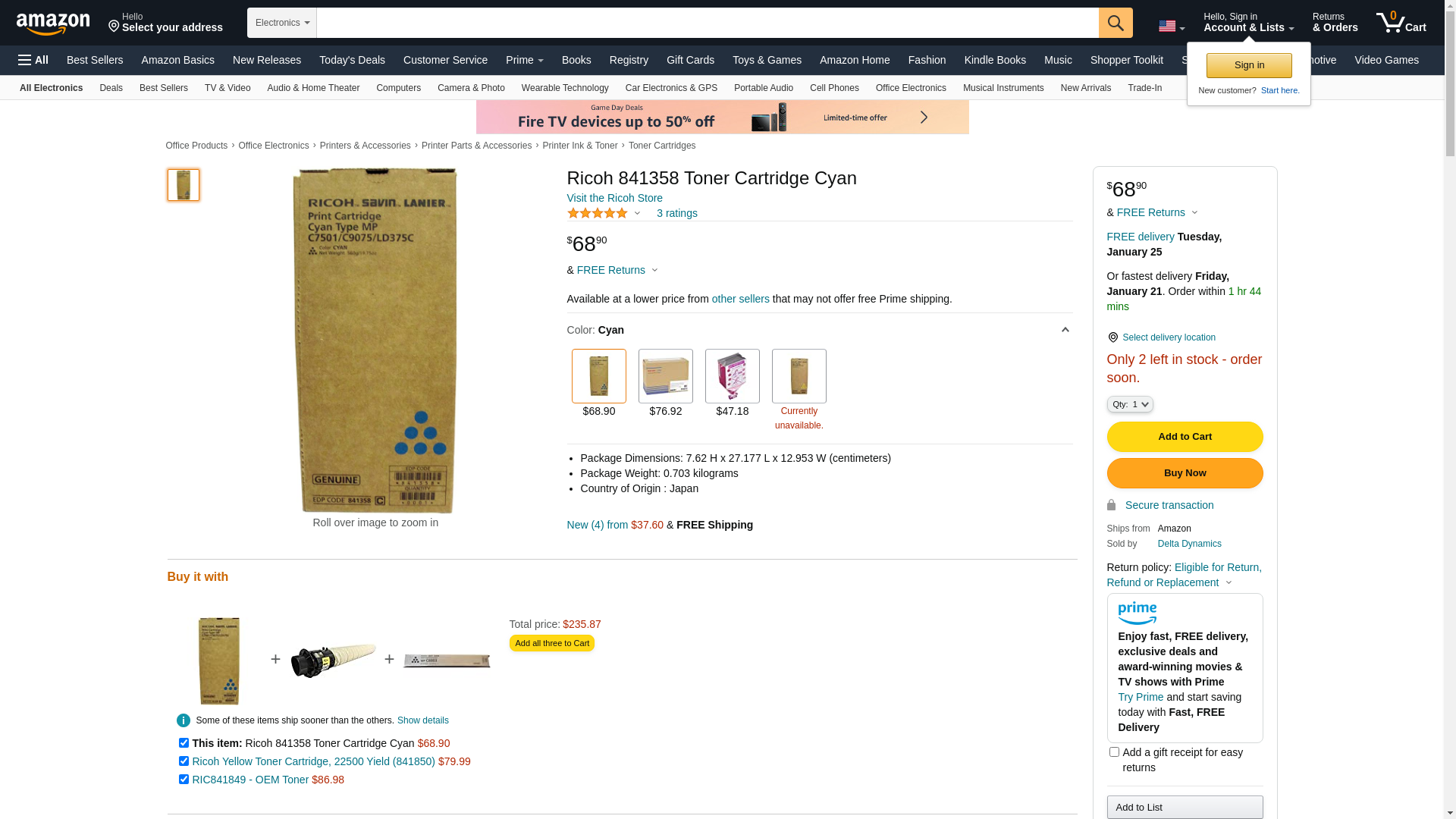Collapse the Color options chevron

[x=1065, y=330]
